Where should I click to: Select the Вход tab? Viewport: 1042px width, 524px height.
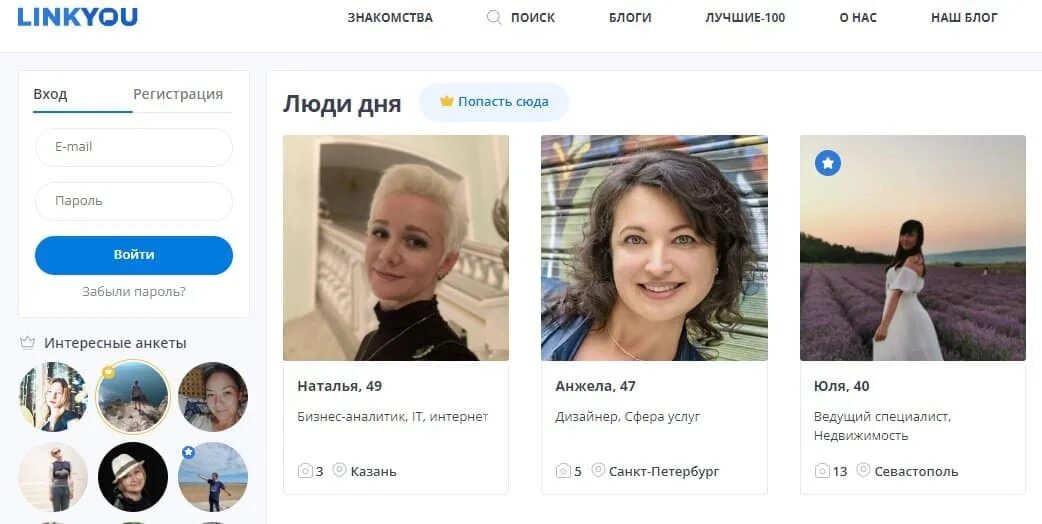51,94
